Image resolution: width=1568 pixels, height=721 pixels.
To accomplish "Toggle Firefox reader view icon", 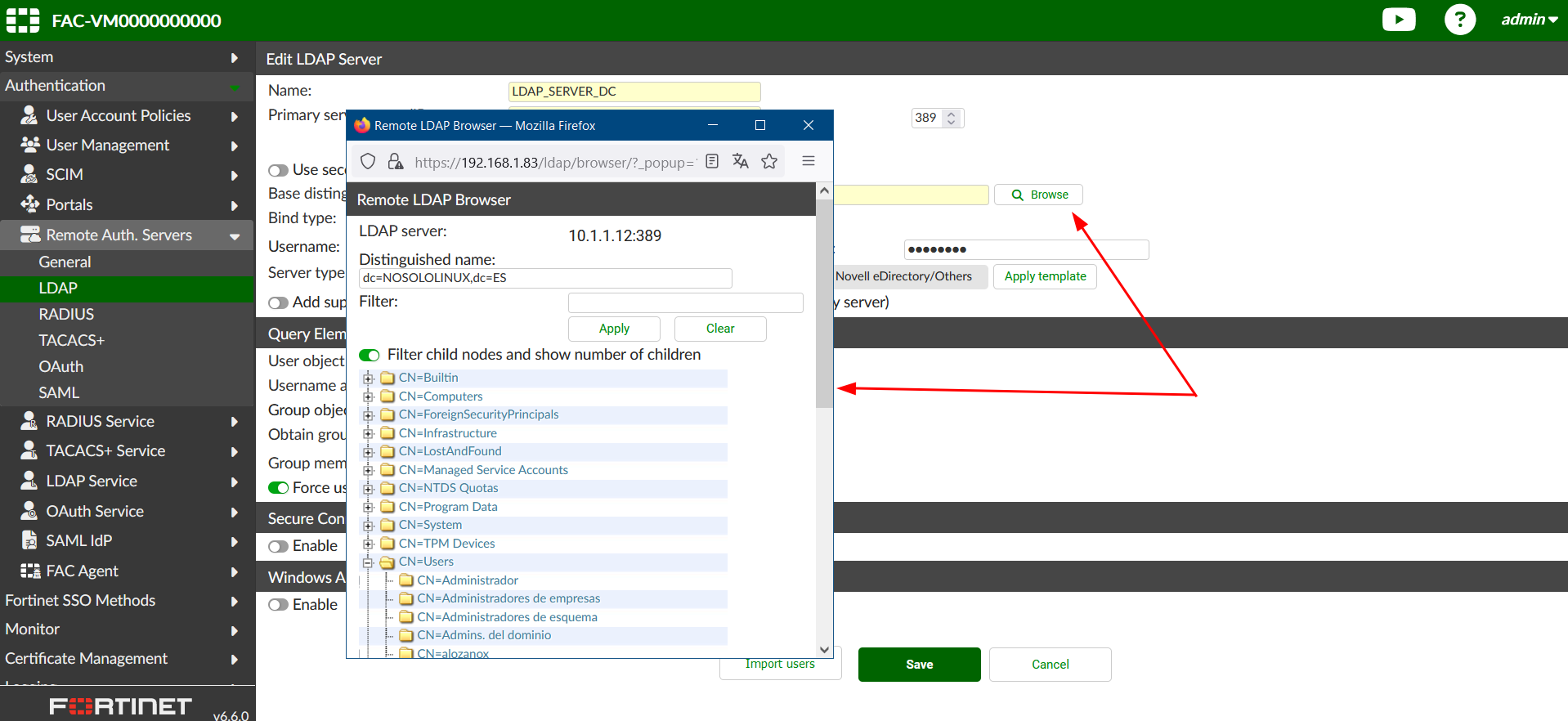I will coord(712,161).
